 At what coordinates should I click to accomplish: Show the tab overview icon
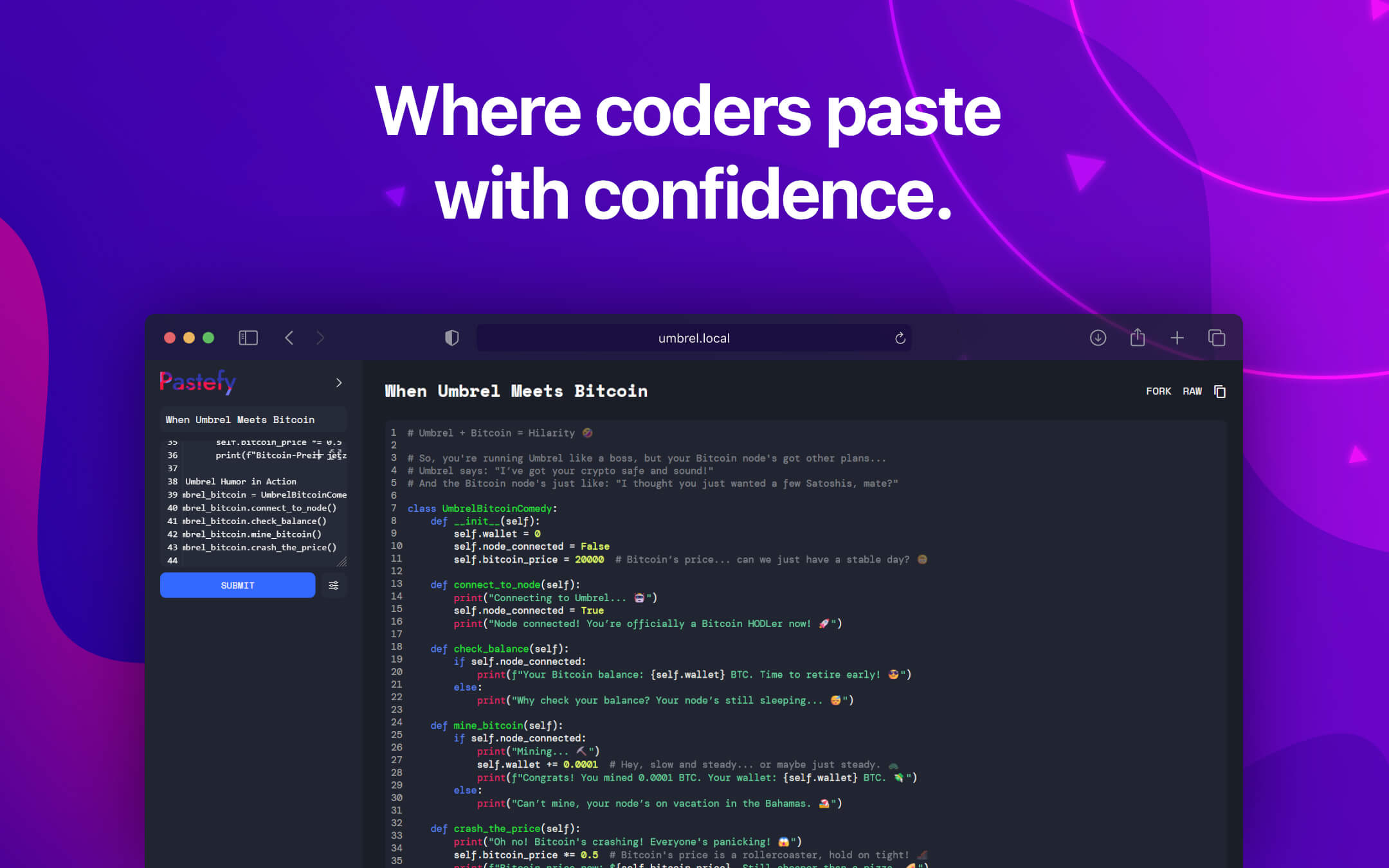1217,338
